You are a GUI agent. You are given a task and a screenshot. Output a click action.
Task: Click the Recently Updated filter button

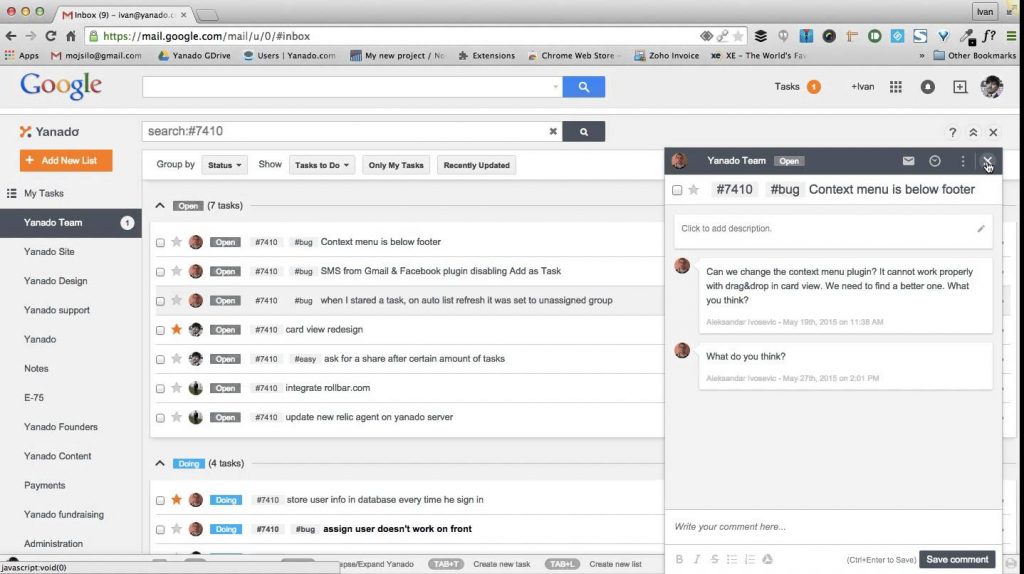point(477,165)
